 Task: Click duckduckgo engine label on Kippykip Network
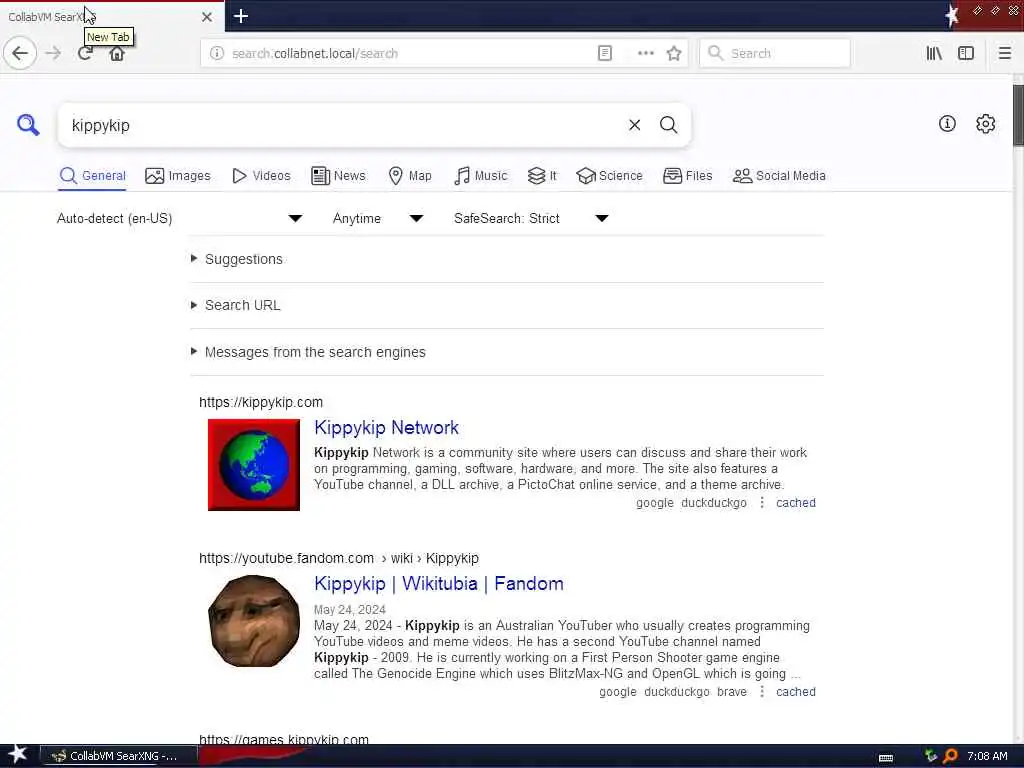coord(713,502)
